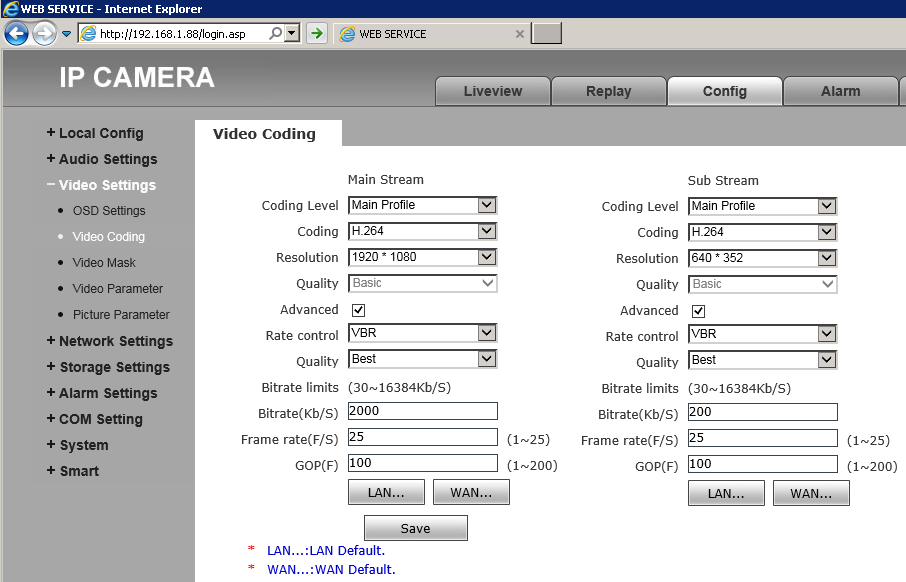
Task: Open Sub Stream Coding H.264 dropdown
Action: pyautogui.click(x=762, y=232)
